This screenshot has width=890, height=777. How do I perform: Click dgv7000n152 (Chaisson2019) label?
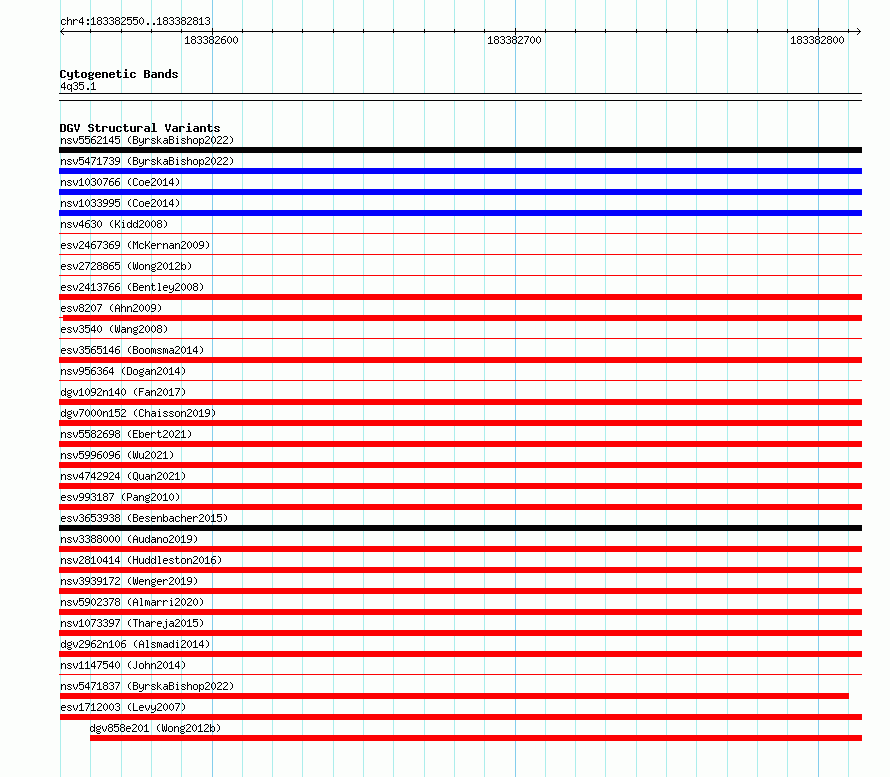tap(138, 413)
